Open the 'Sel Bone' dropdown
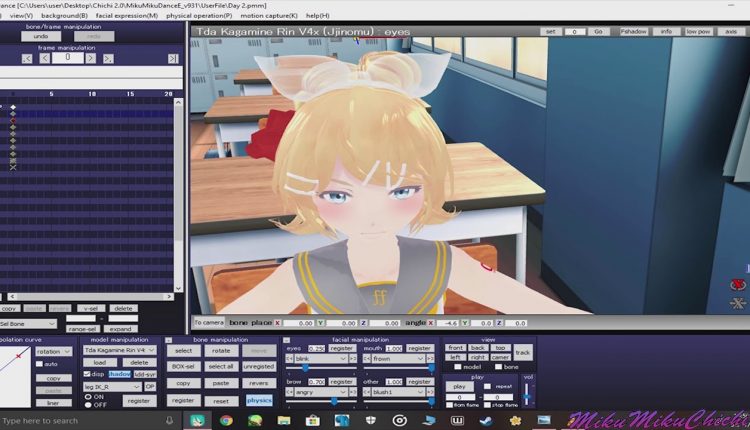Viewport: 750px width, 430px height. 28,324
